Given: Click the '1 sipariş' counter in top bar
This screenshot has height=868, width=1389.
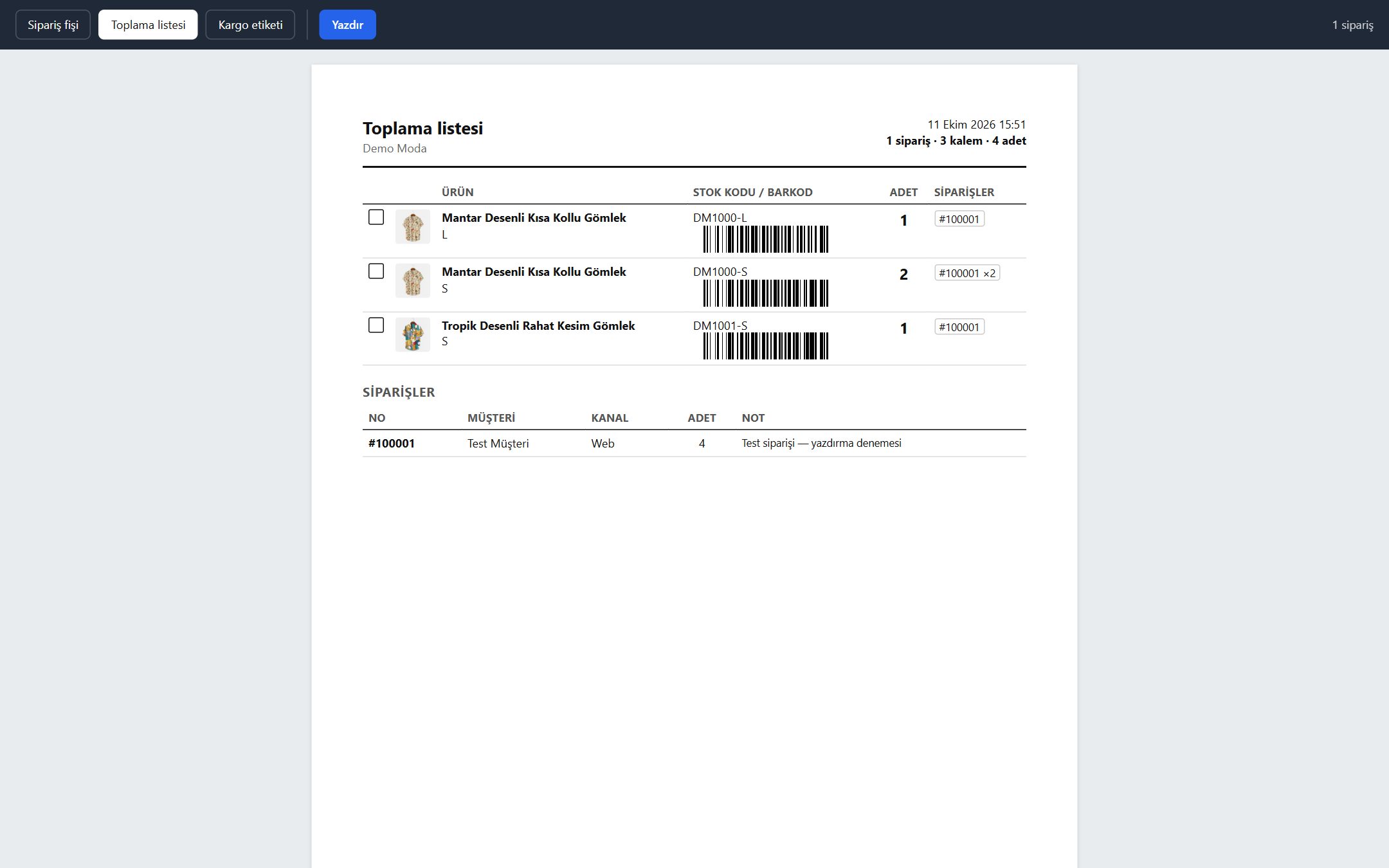Looking at the screenshot, I should [1352, 25].
